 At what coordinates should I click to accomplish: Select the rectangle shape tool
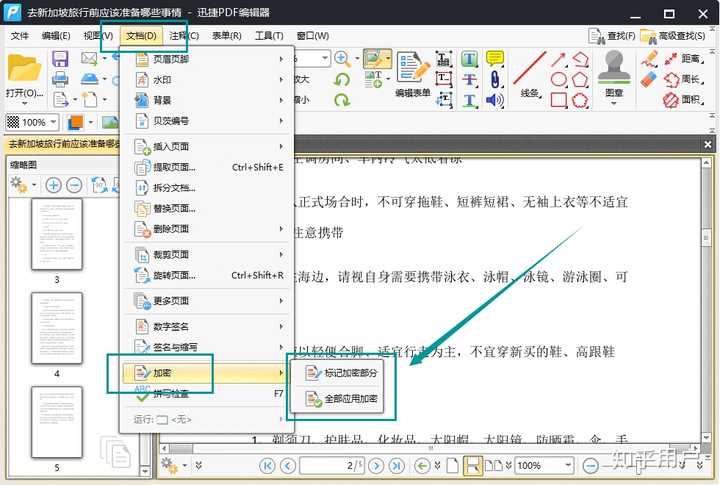pyautogui.click(x=558, y=100)
